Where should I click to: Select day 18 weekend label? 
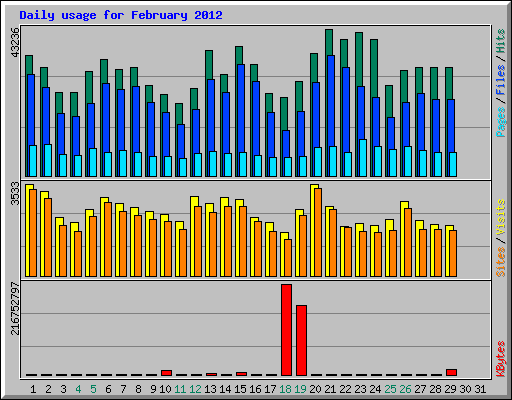(x=285, y=389)
